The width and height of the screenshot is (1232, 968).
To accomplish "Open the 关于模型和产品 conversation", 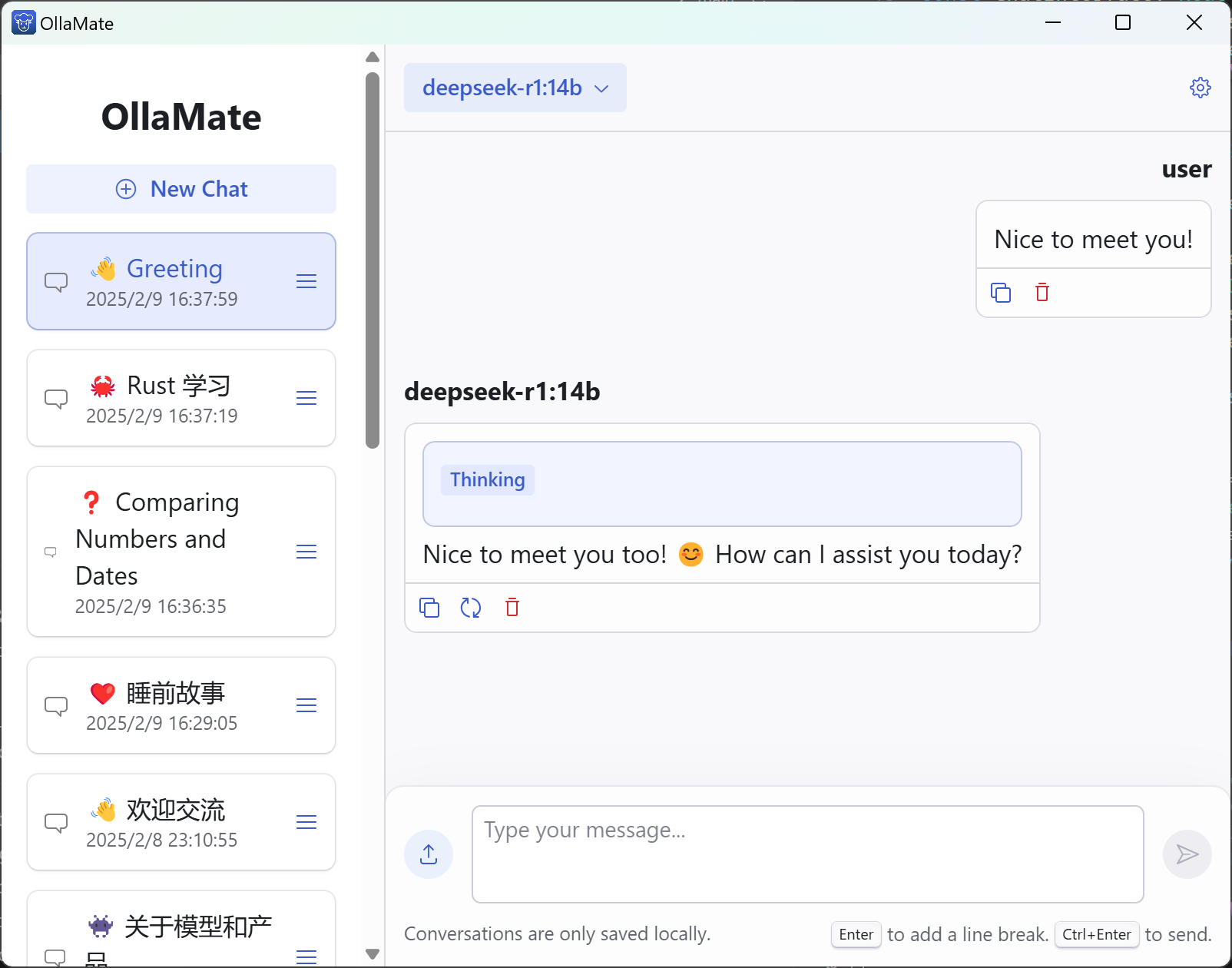I will point(181,929).
